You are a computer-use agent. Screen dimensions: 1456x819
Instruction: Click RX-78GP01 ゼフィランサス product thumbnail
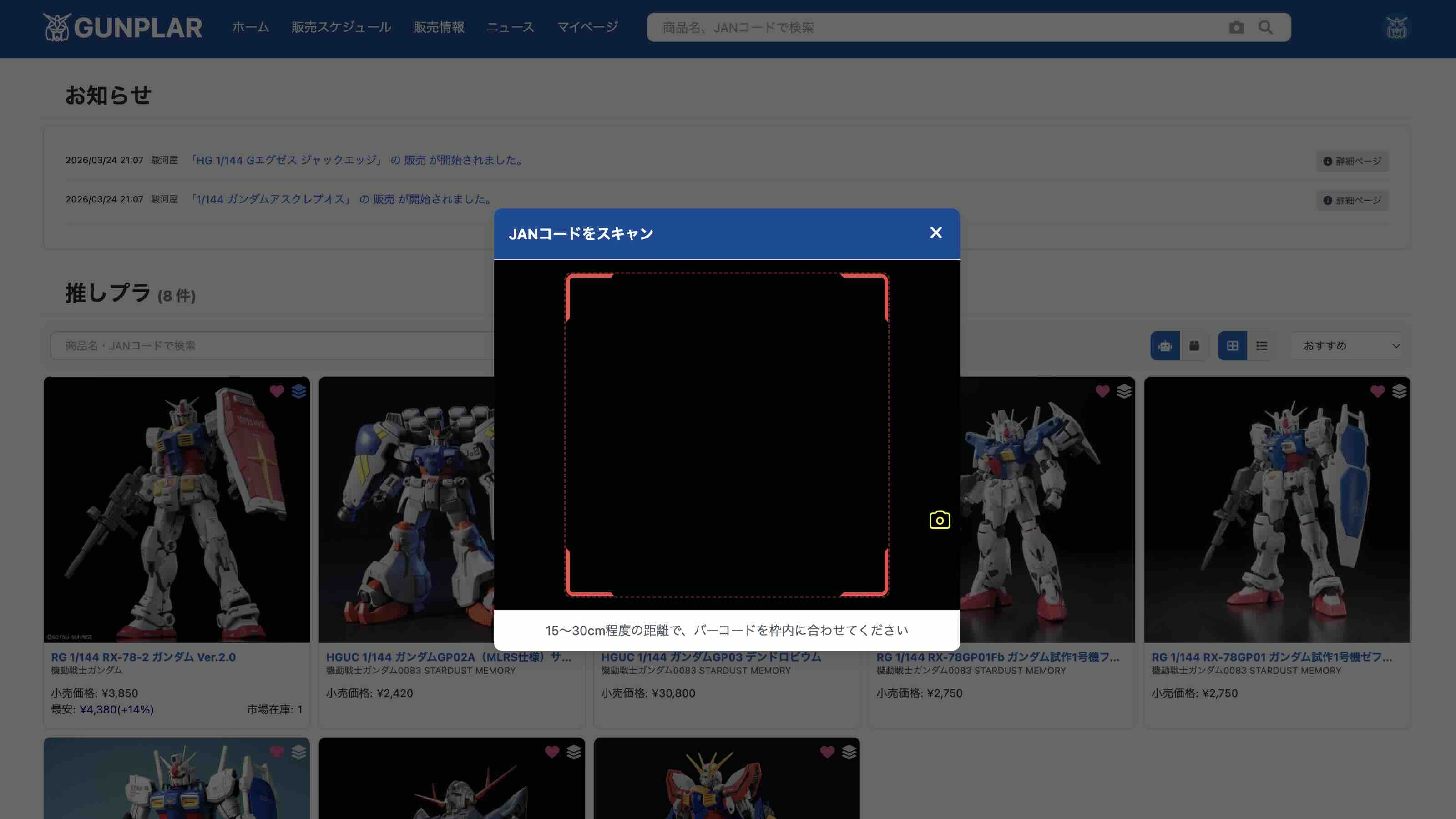click(1277, 510)
